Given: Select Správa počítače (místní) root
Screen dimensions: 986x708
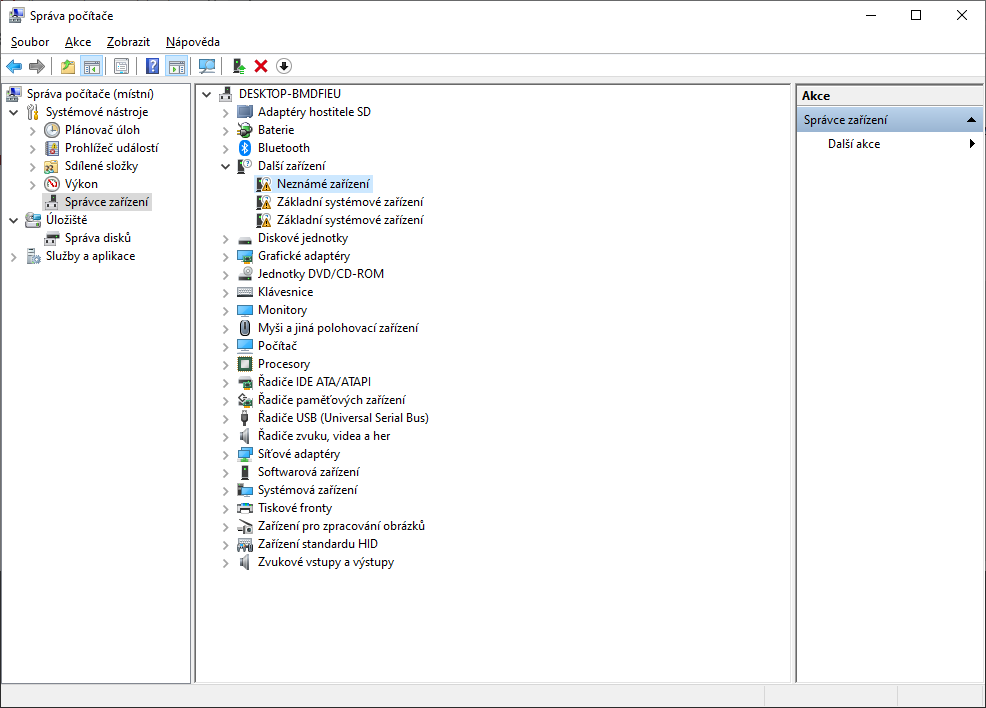Looking at the screenshot, I should pos(90,94).
